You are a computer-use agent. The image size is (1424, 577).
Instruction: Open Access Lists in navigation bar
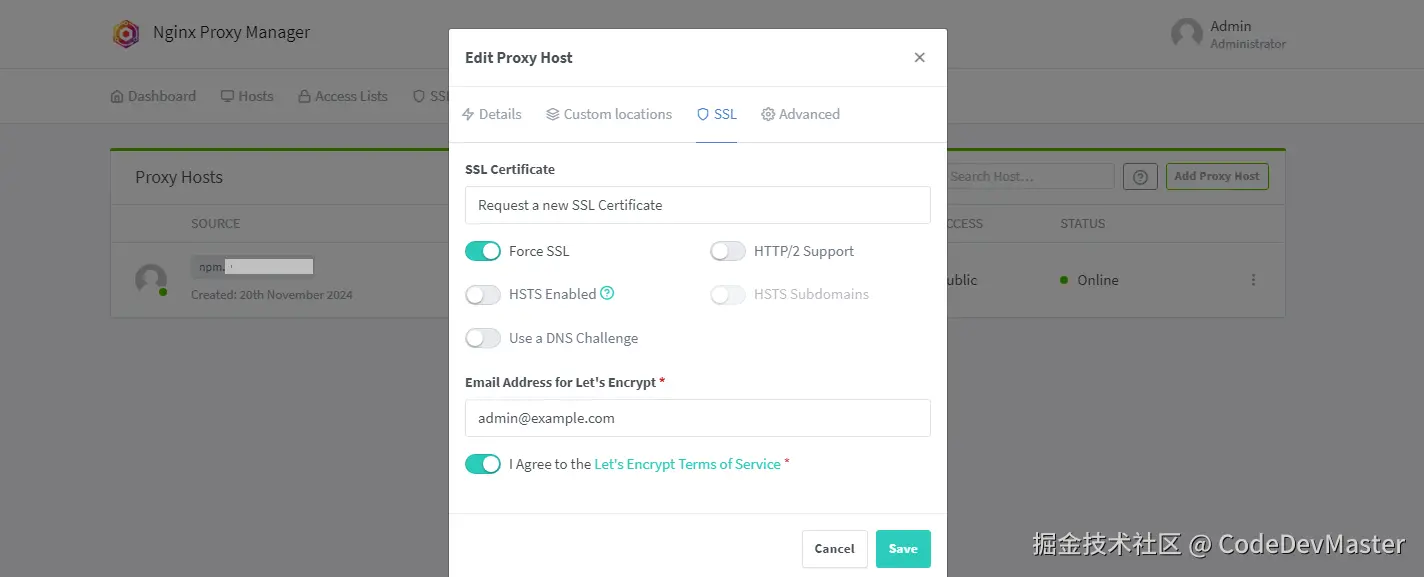[343, 96]
